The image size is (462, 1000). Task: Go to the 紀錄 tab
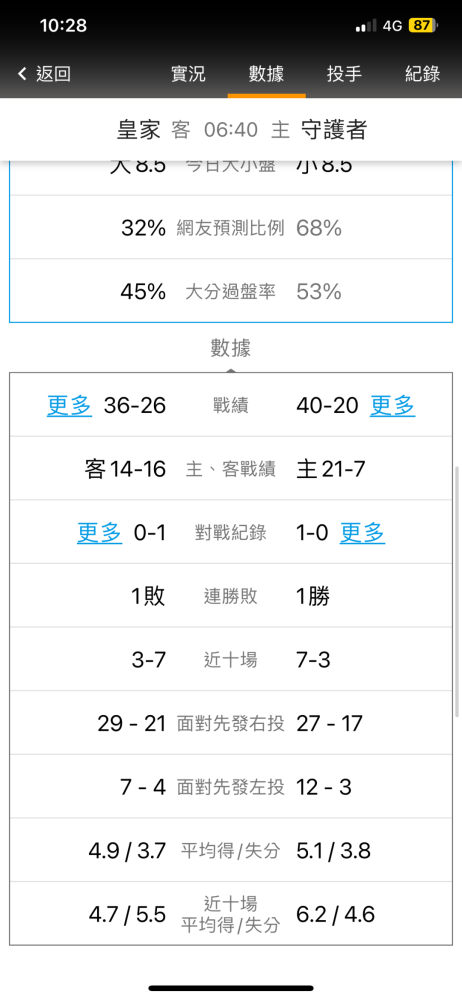pos(422,74)
